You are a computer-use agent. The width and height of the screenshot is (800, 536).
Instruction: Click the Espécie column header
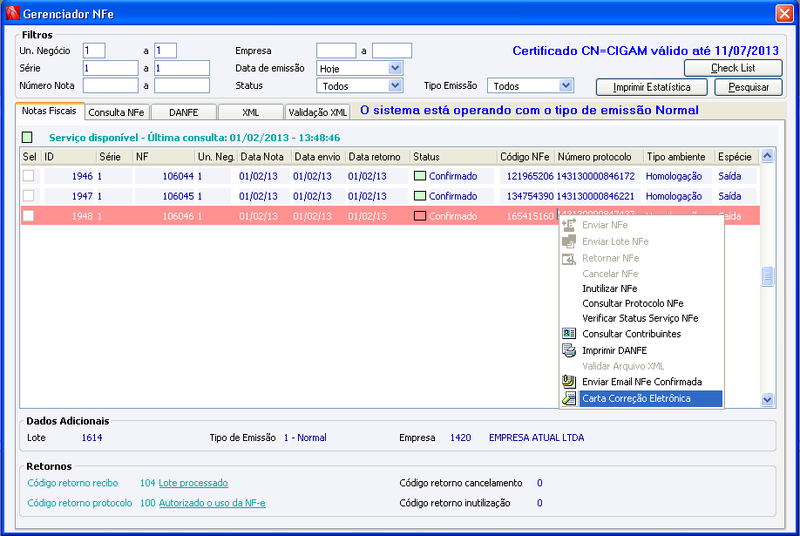(x=736, y=157)
